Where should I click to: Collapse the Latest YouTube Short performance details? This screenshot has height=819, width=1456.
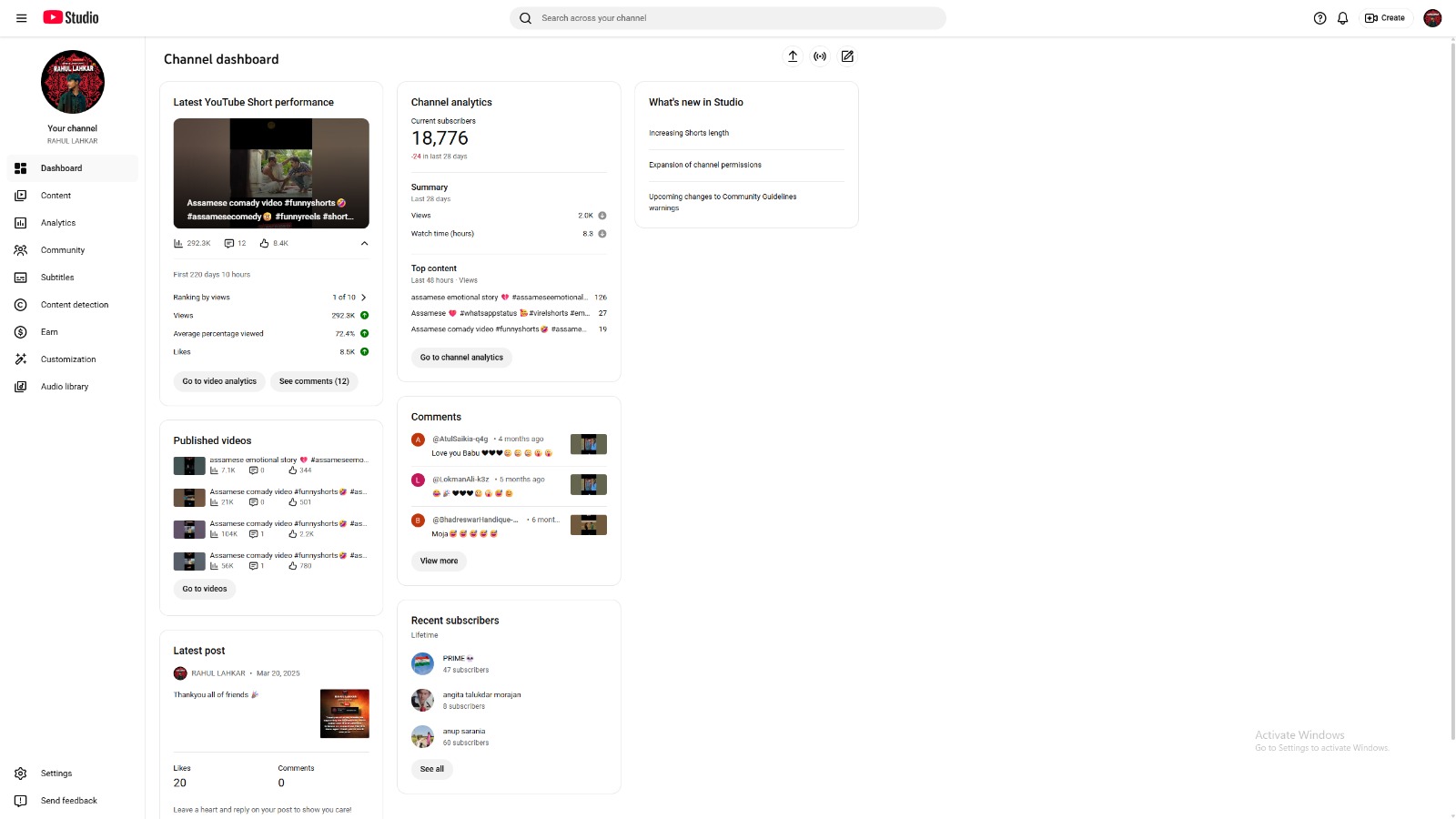(x=364, y=243)
